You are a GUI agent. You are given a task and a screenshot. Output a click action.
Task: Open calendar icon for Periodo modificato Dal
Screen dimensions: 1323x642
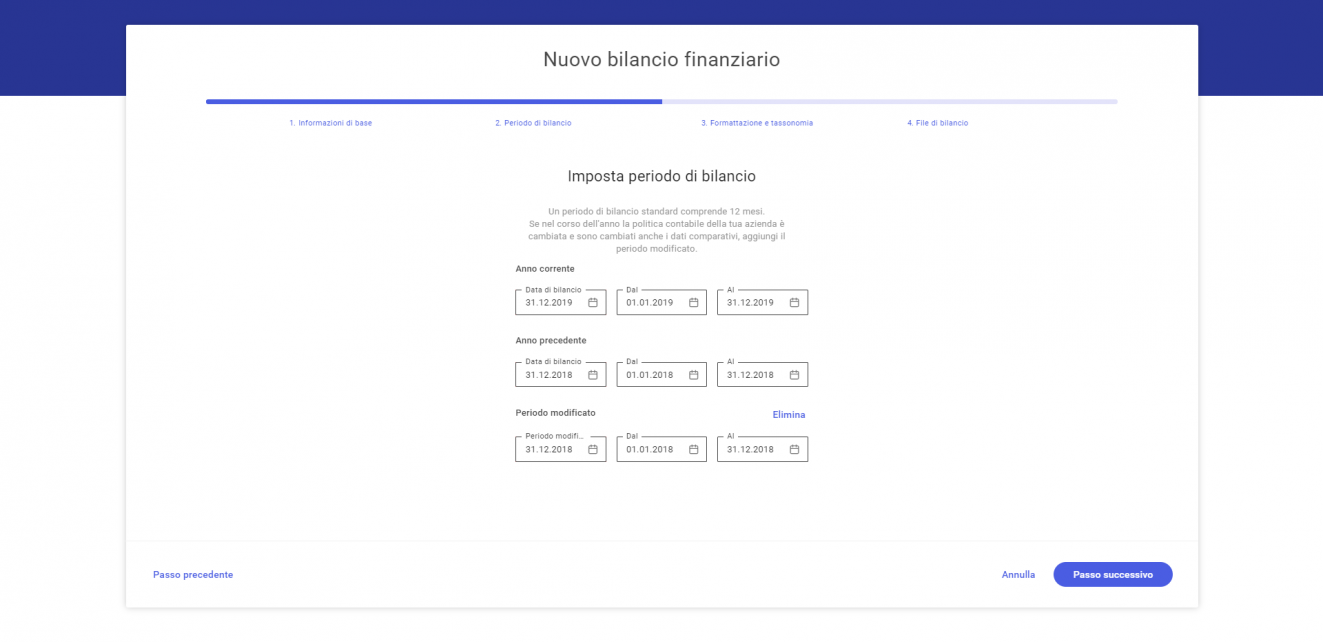693,450
